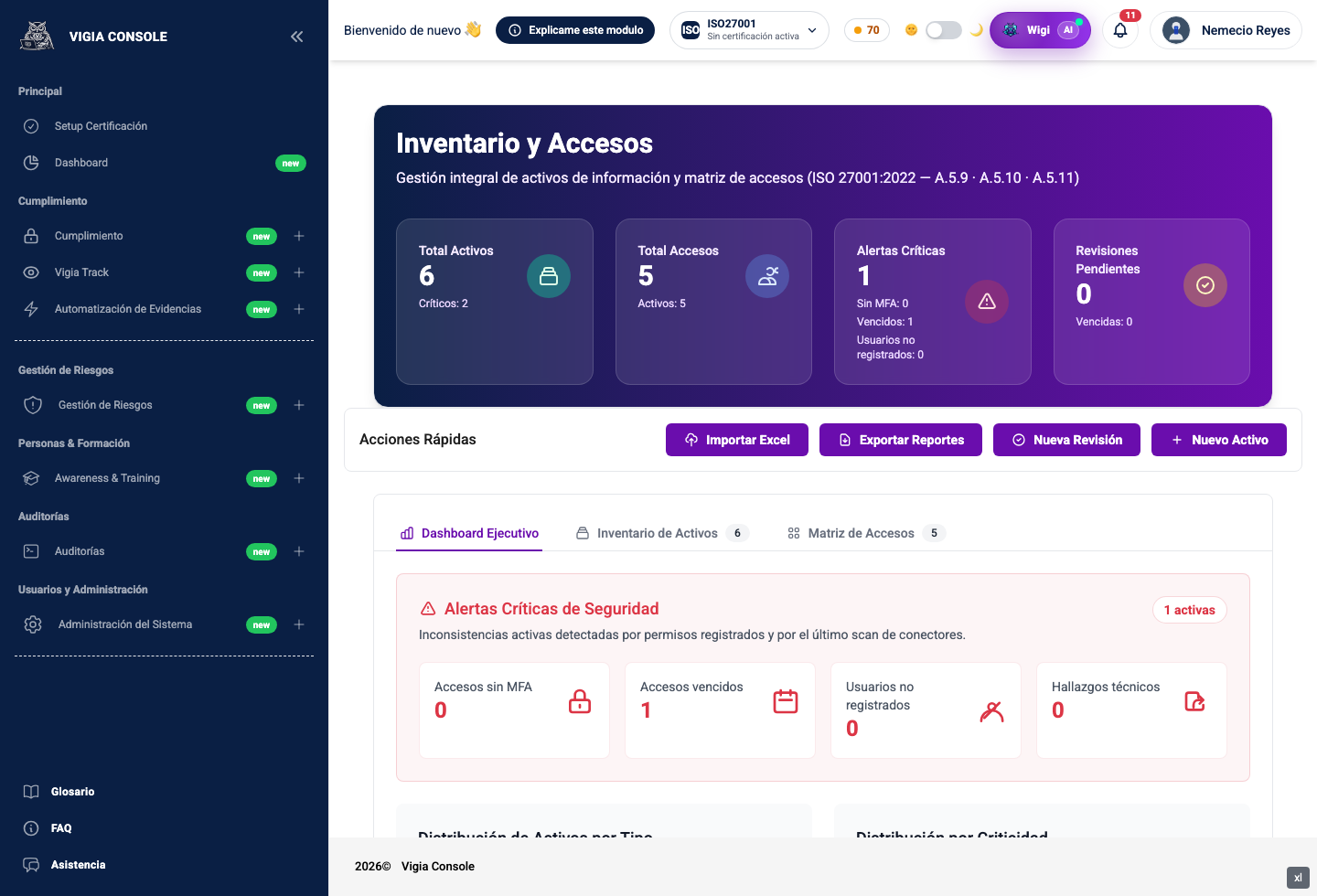Expand the Cumplimiento menu plus

click(299, 236)
